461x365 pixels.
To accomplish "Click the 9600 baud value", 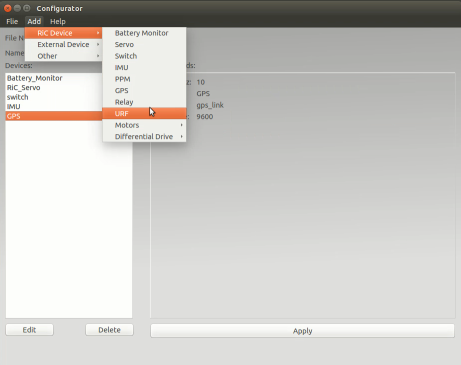I will (205, 117).
